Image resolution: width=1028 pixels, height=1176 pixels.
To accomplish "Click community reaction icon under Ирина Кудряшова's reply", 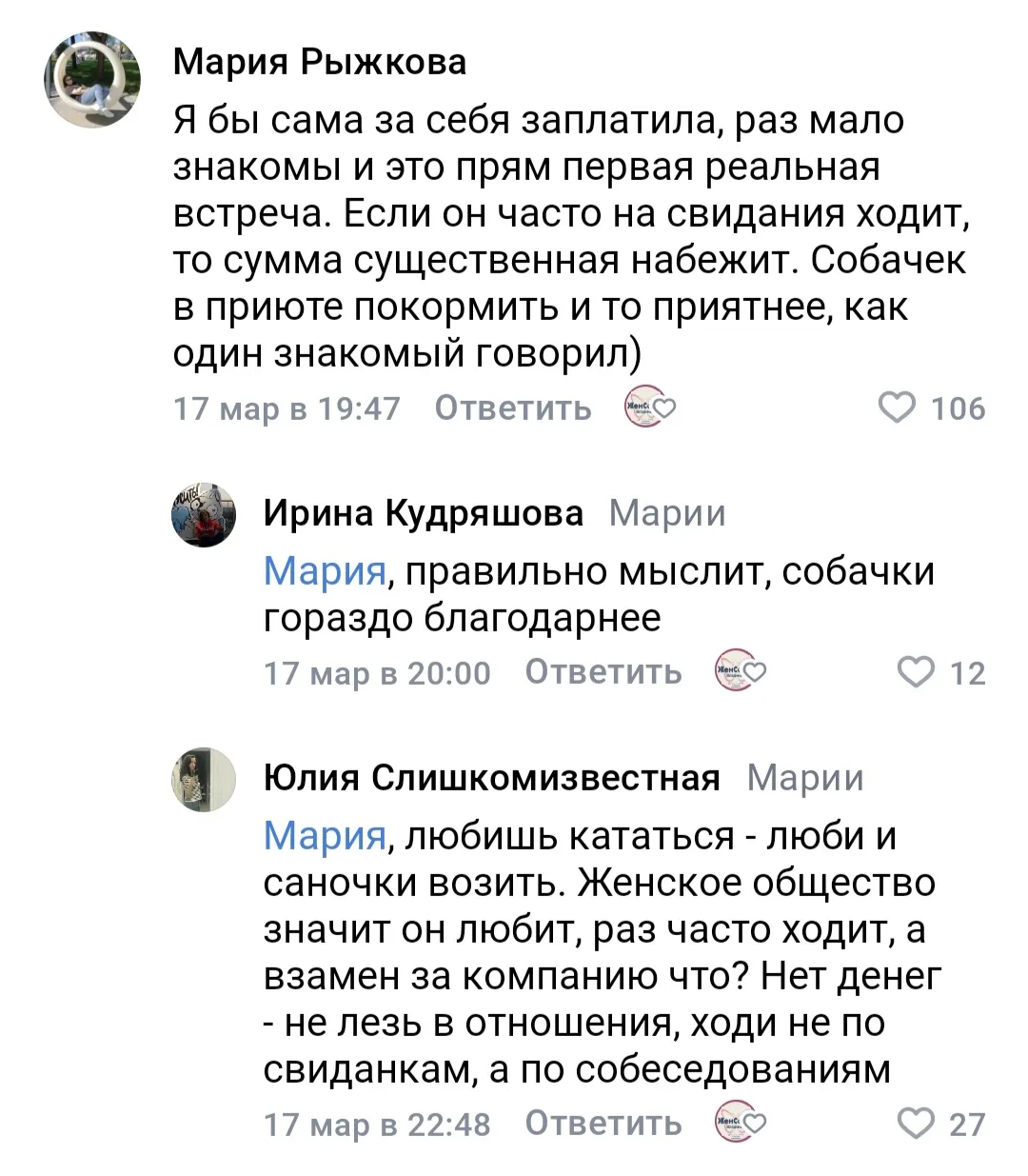I will (741, 672).
